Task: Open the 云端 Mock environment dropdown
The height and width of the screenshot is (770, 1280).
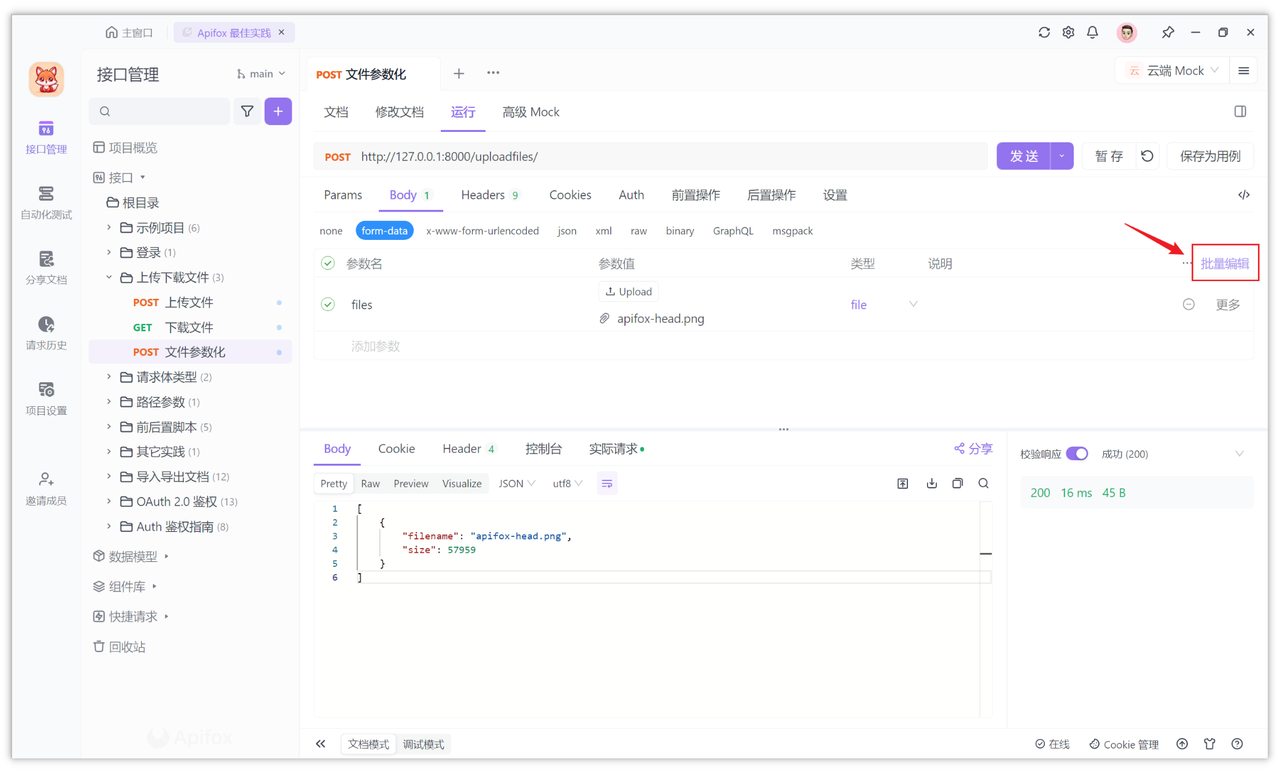Action: [1173, 71]
